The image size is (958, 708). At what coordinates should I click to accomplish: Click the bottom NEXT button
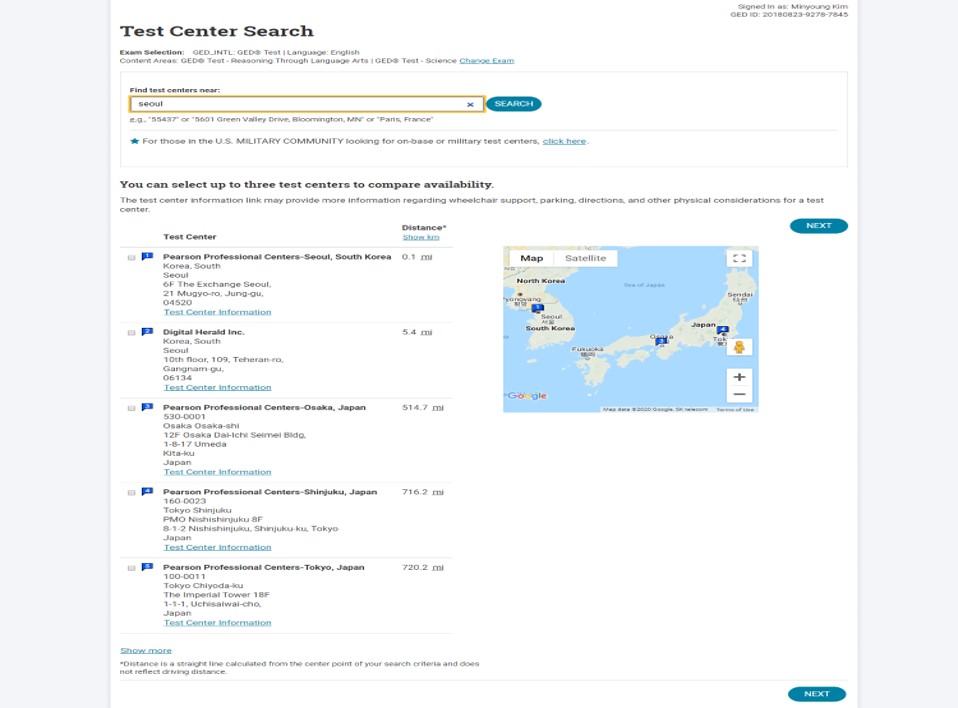817,694
